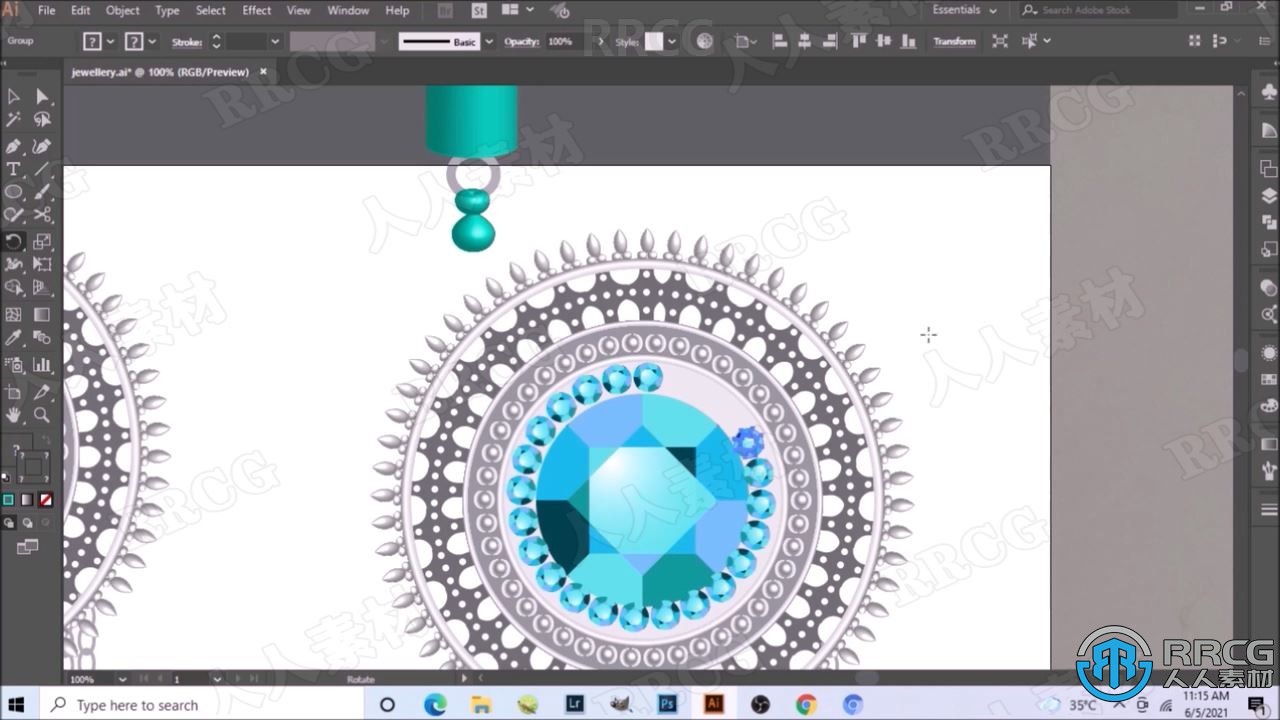The width and height of the screenshot is (1280, 720).
Task: Select the Gradient tool
Action: 42,314
